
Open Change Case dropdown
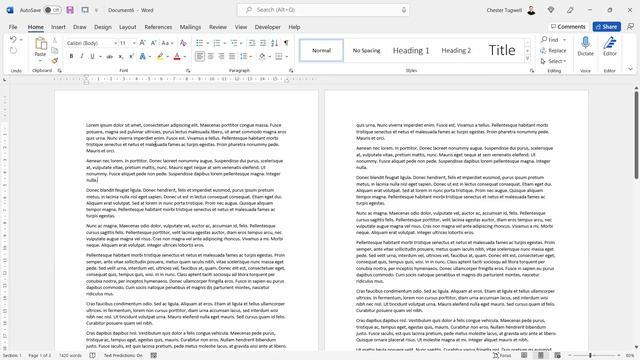[x=167, y=43]
